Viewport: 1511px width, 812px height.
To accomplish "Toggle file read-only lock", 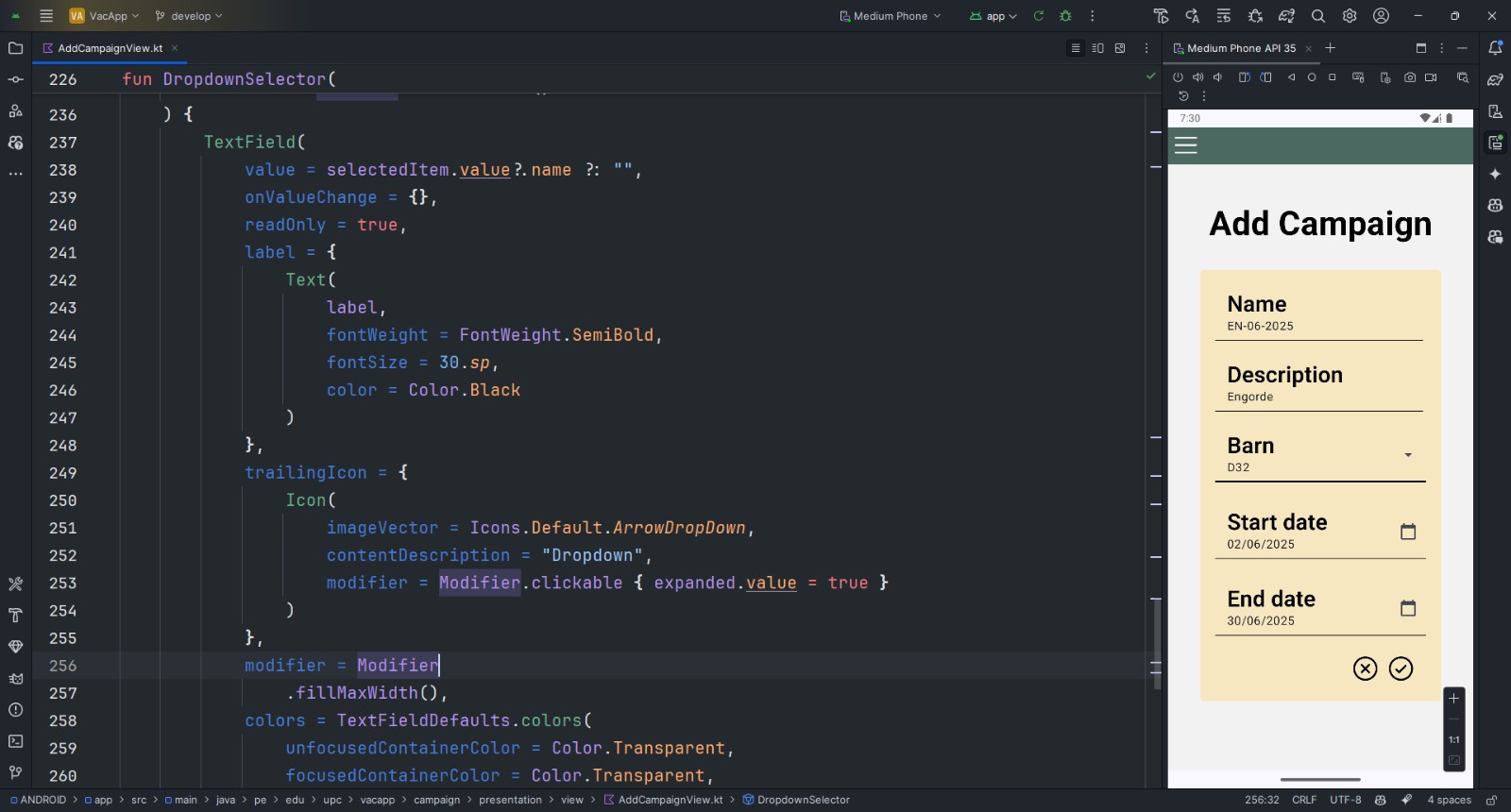I will tap(1491, 800).
